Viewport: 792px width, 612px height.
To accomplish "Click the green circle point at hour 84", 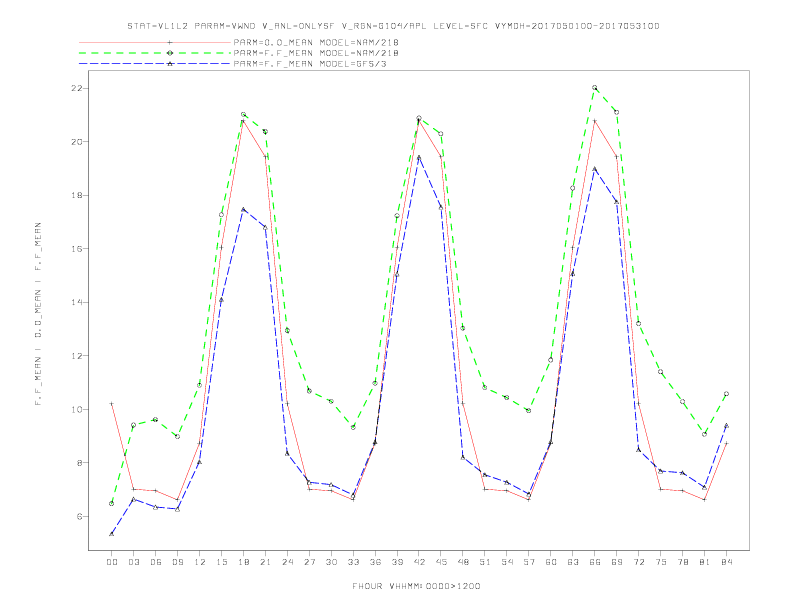I will (x=726, y=394).
